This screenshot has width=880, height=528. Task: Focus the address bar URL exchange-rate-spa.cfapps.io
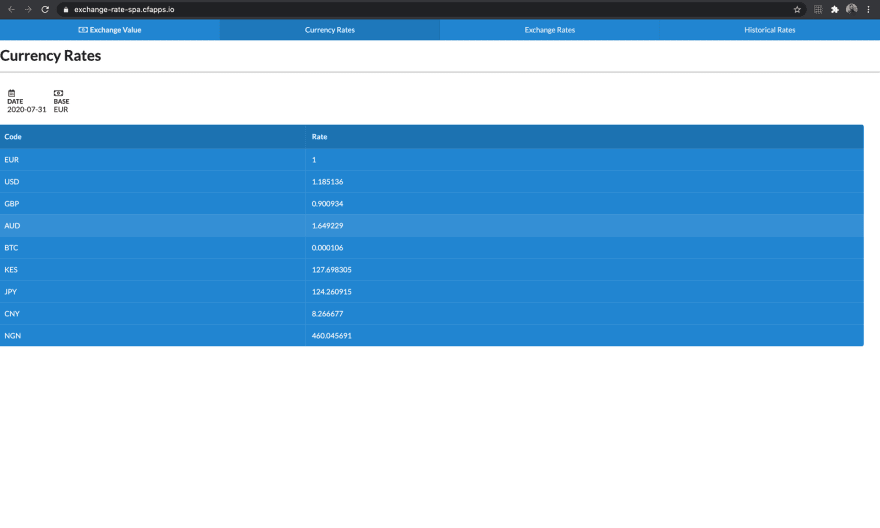click(124, 10)
